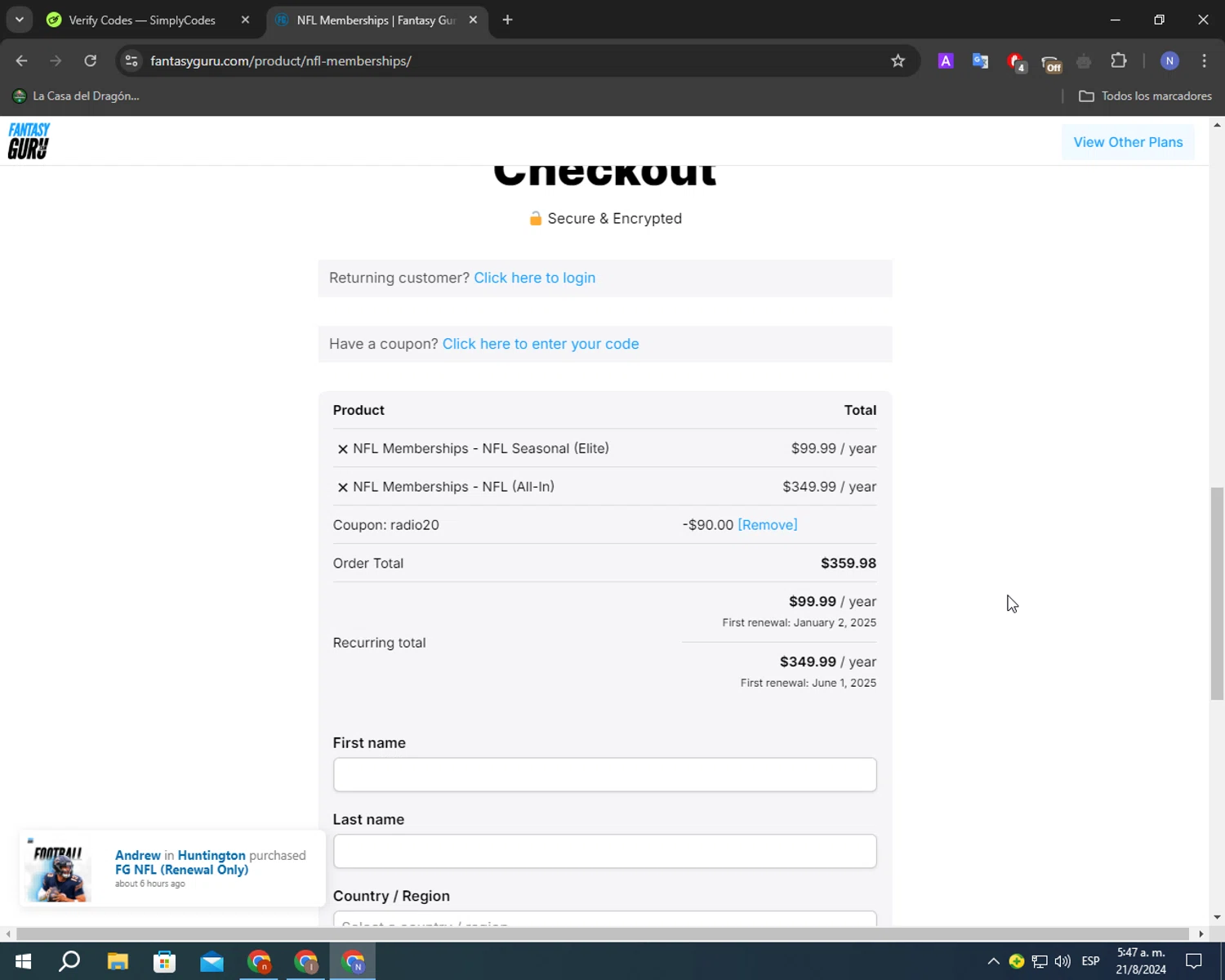The image size is (1225, 980).
Task: Close the NFL Memberships tab
Action: pos(473,20)
